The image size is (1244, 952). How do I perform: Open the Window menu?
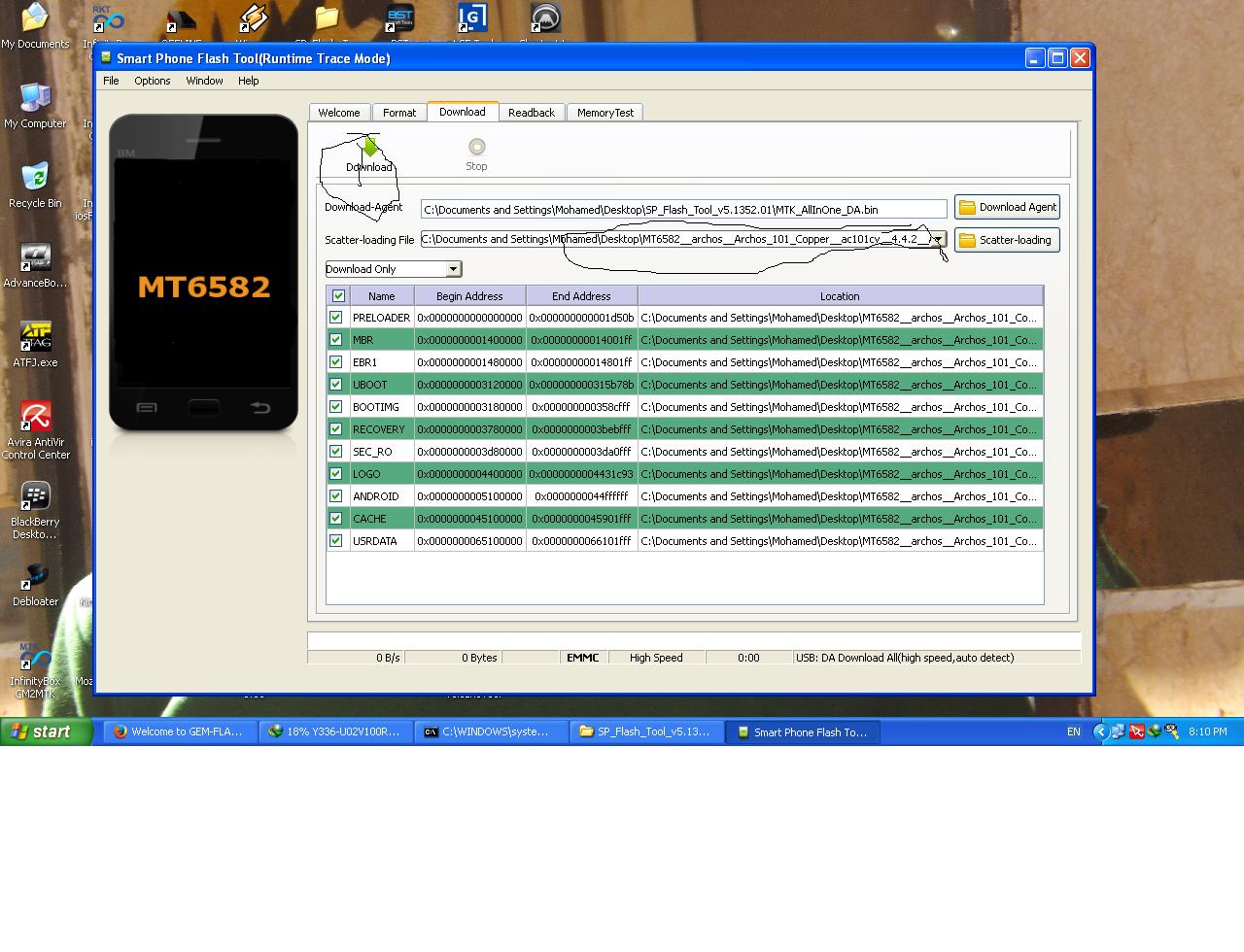[204, 81]
